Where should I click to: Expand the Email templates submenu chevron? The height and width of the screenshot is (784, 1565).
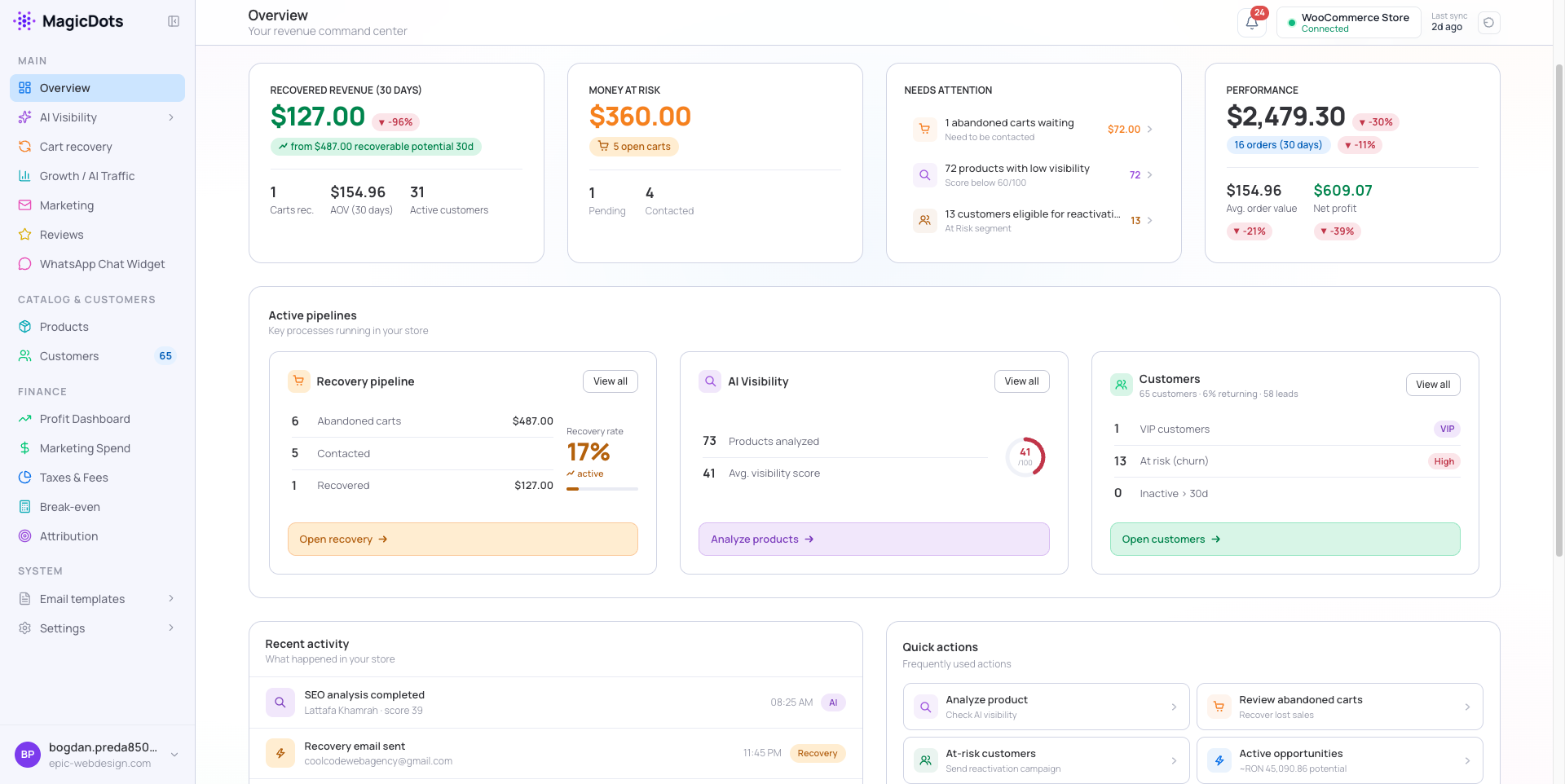171,599
